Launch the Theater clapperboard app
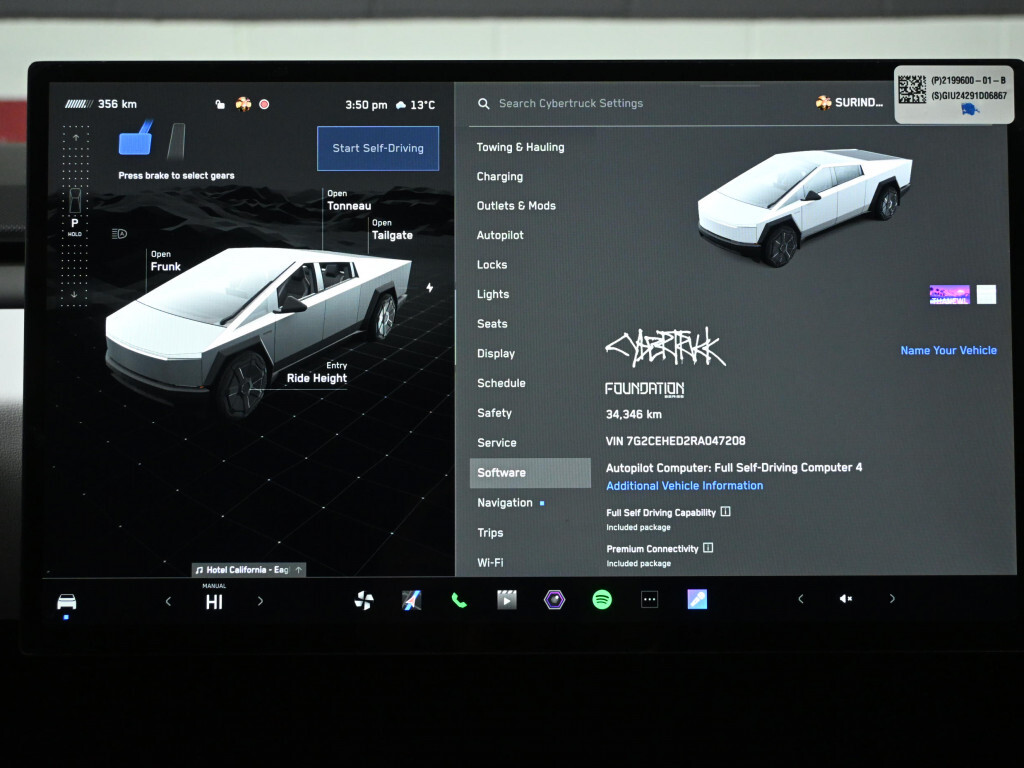The height and width of the screenshot is (768, 1024). tap(507, 600)
